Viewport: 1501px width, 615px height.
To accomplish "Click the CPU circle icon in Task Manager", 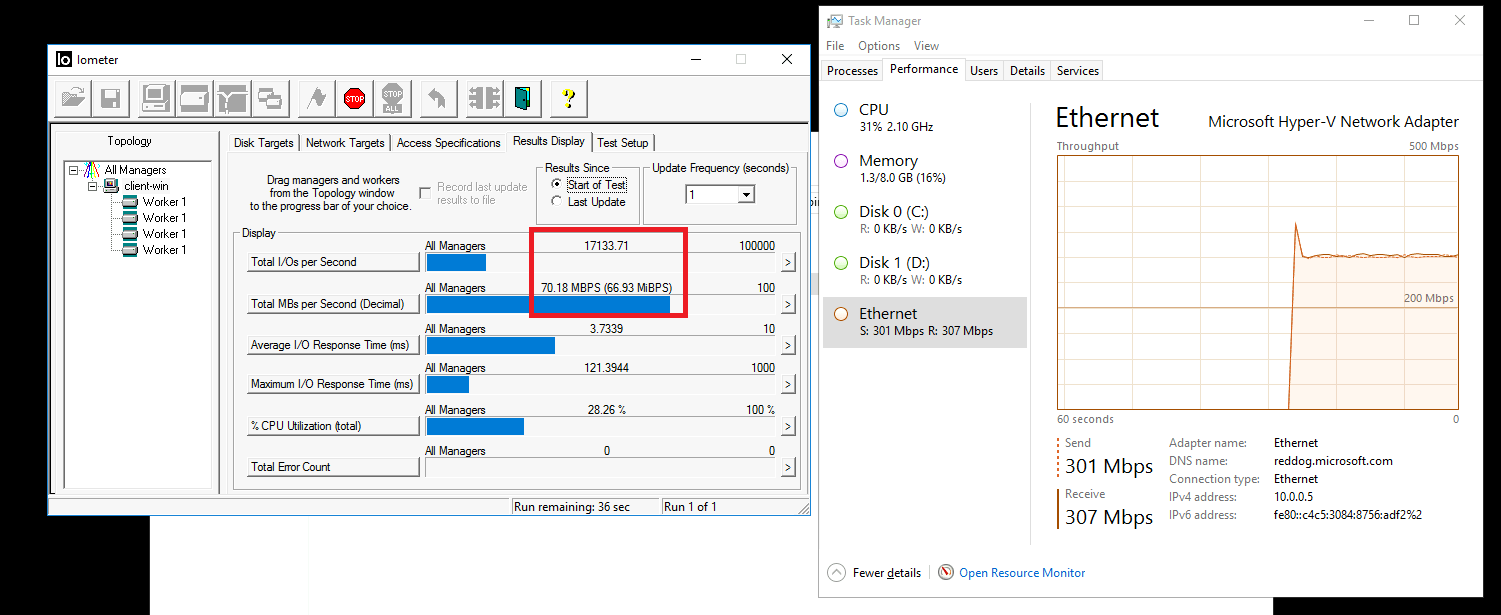I will tap(841, 110).
